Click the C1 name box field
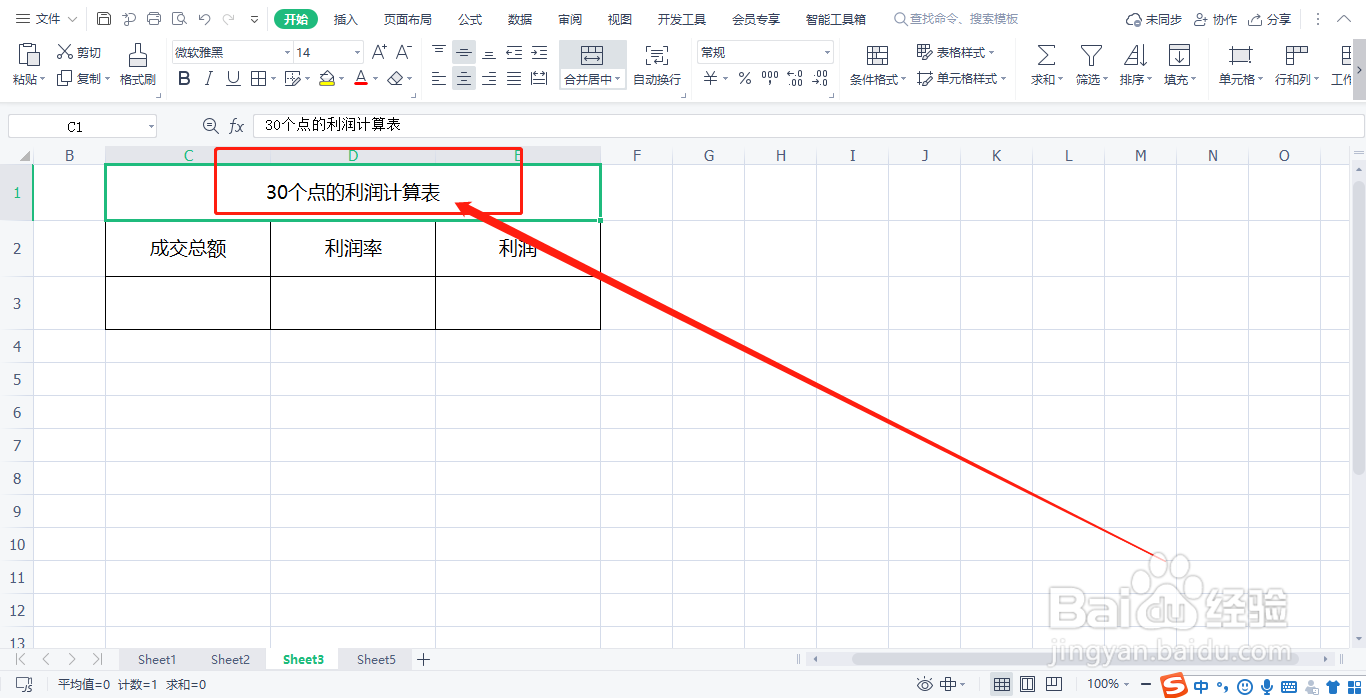The height and width of the screenshot is (698, 1366). pyautogui.click(x=80, y=124)
